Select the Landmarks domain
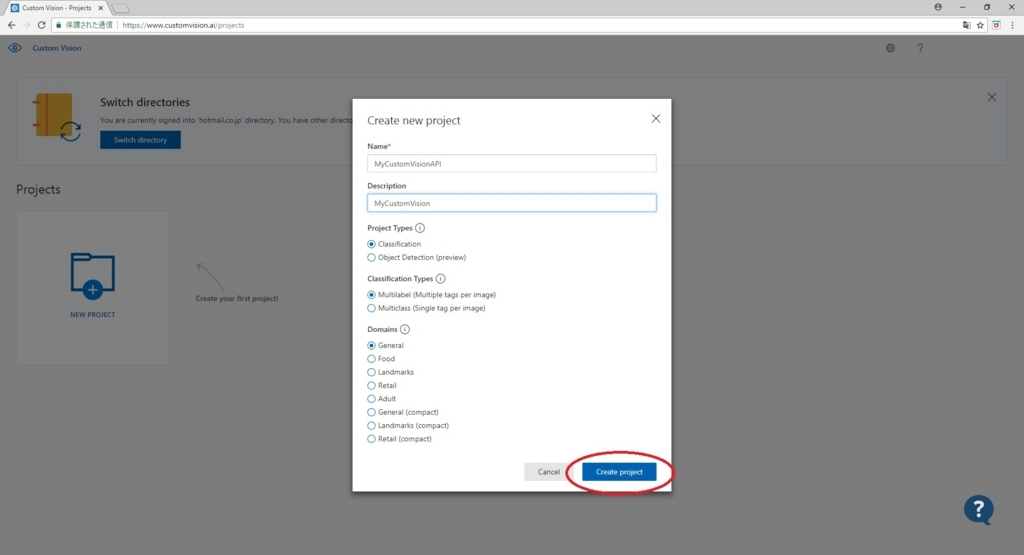 click(372, 372)
